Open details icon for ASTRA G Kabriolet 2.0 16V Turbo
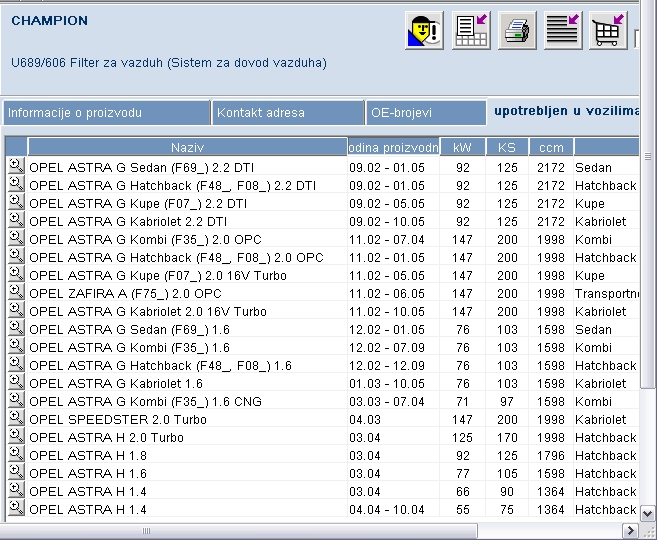The width and height of the screenshot is (657, 540). click(16, 310)
